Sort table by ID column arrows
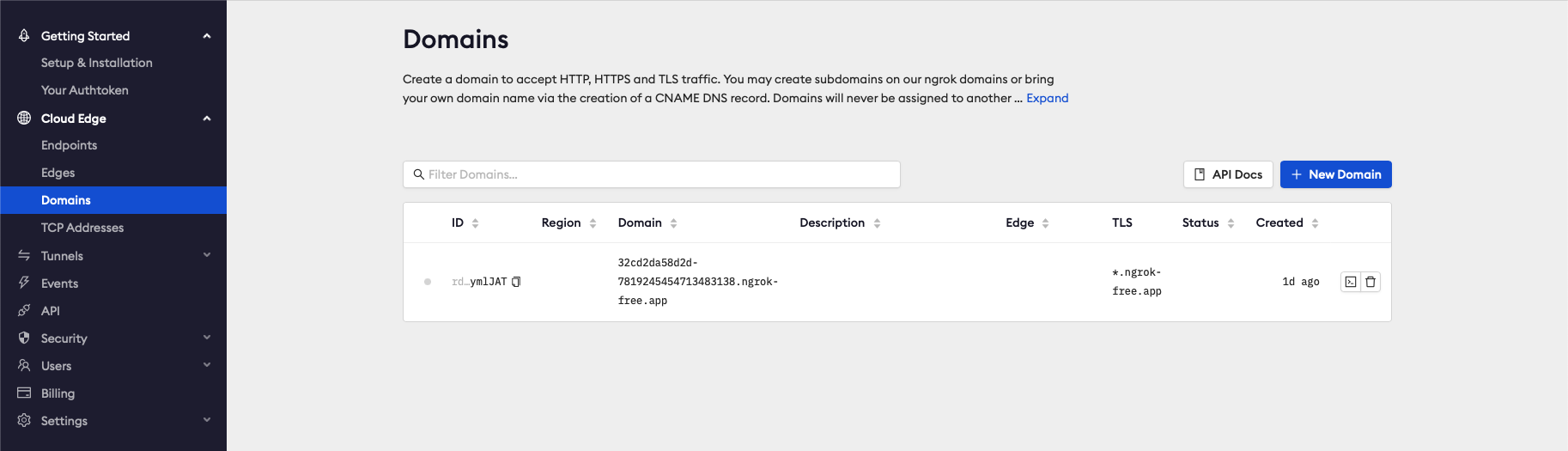Viewport: 1568px width, 451px height. coord(475,223)
